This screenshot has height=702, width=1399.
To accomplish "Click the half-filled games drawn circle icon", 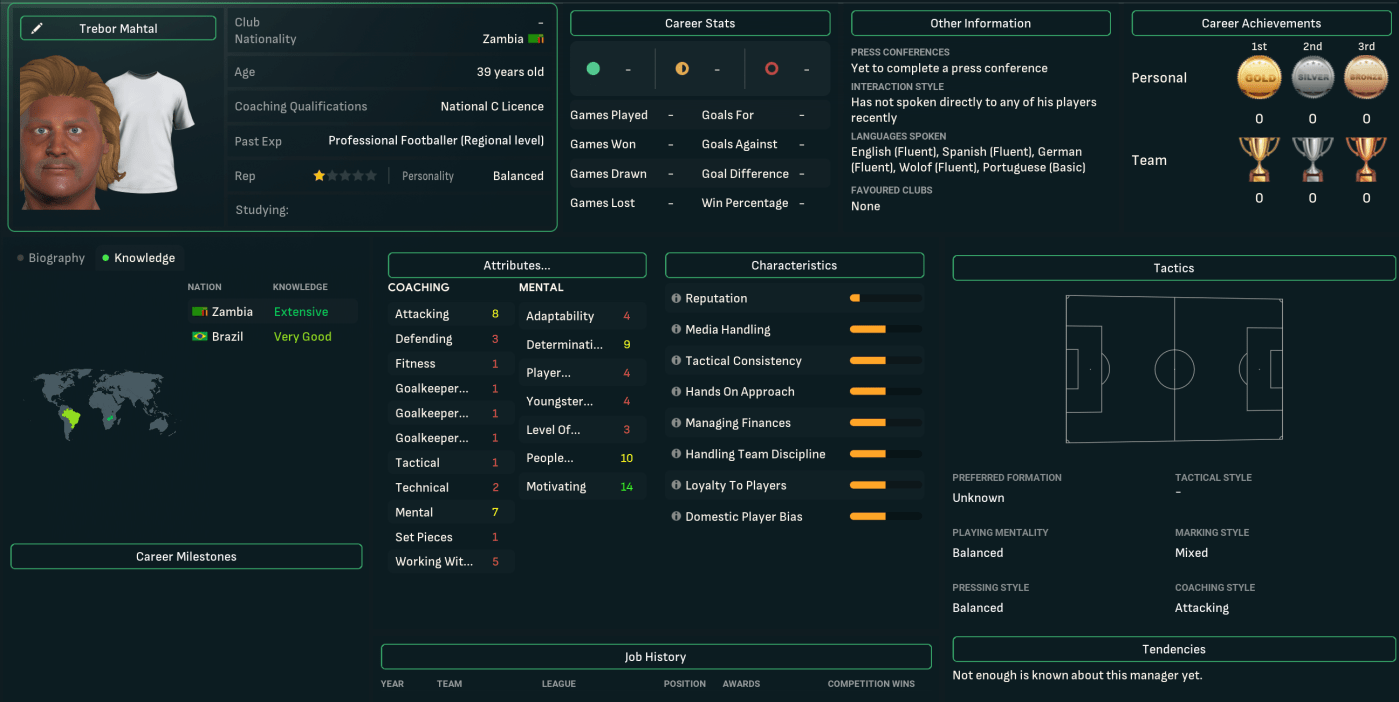I will 682,69.
